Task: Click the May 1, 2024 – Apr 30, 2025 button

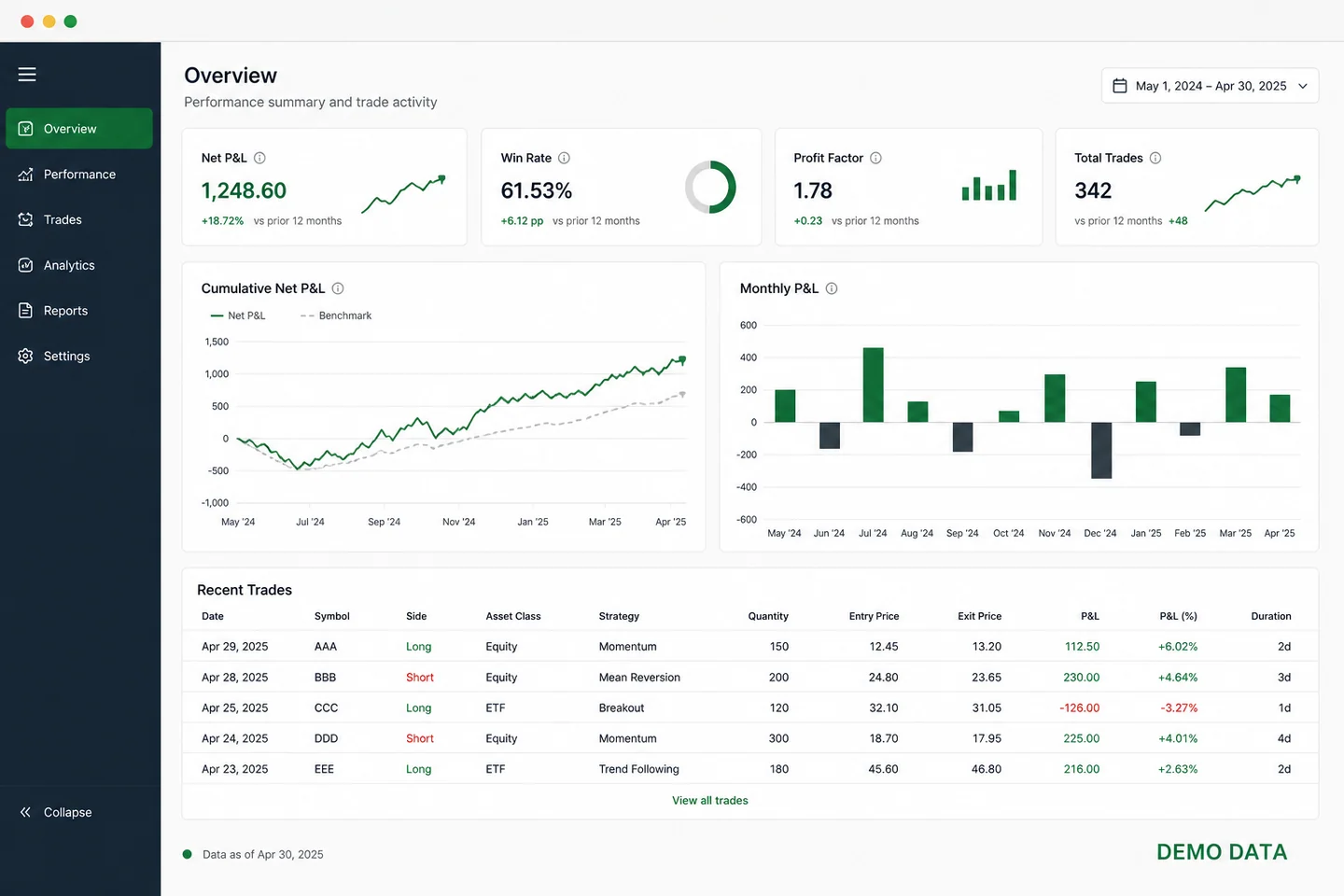Action: (x=1210, y=86)
